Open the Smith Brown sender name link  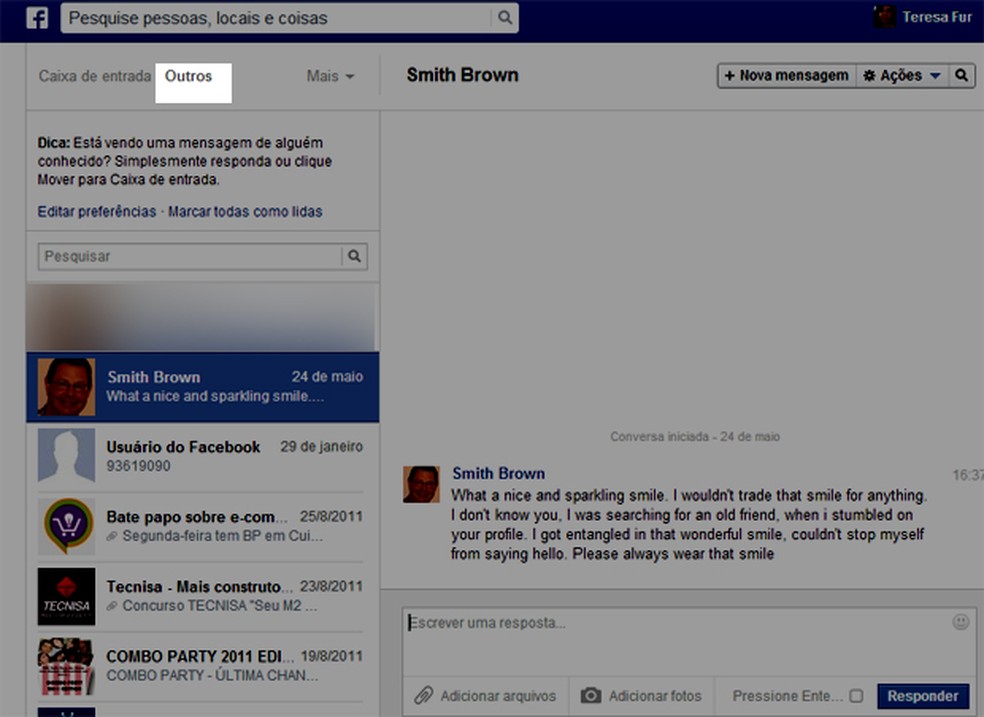(498, 474)
